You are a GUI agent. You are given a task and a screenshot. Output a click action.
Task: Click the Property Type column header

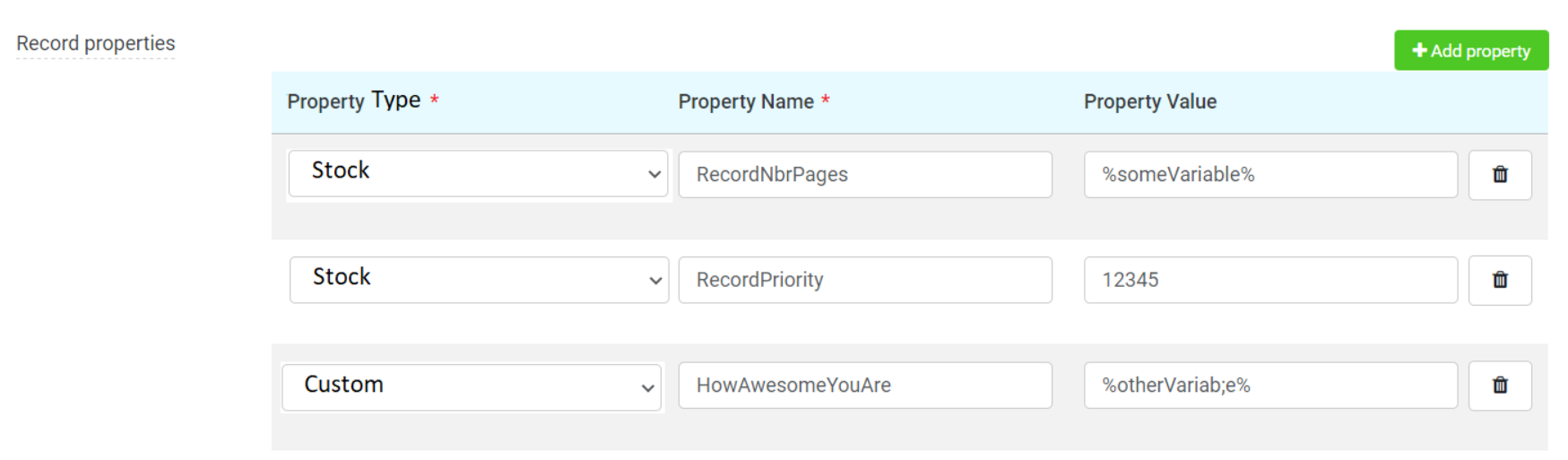pyautogui.click(x=353, y=101)
